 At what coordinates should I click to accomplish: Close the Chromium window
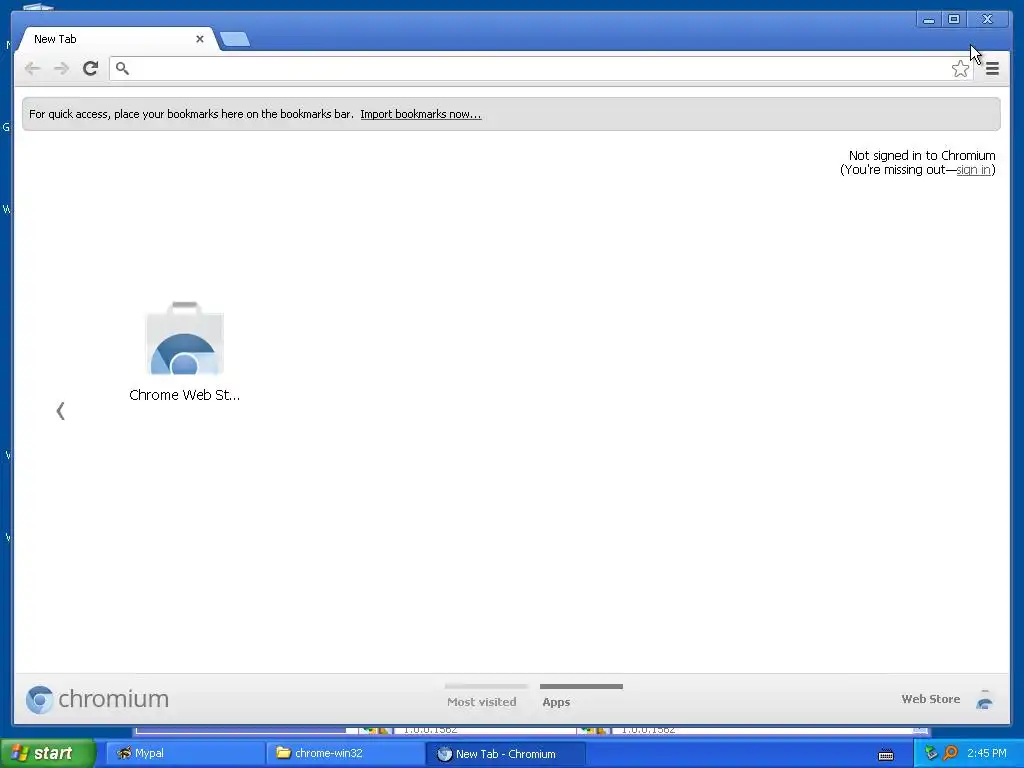(987, 20)
